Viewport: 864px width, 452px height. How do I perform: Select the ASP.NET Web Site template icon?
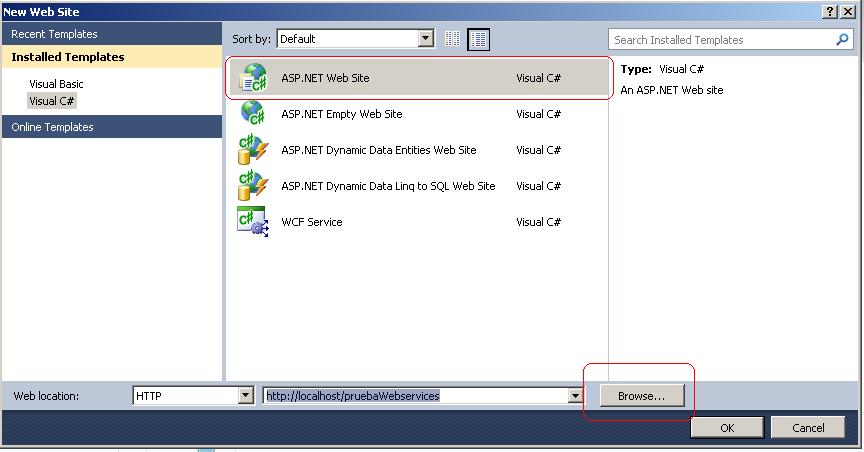253,78
